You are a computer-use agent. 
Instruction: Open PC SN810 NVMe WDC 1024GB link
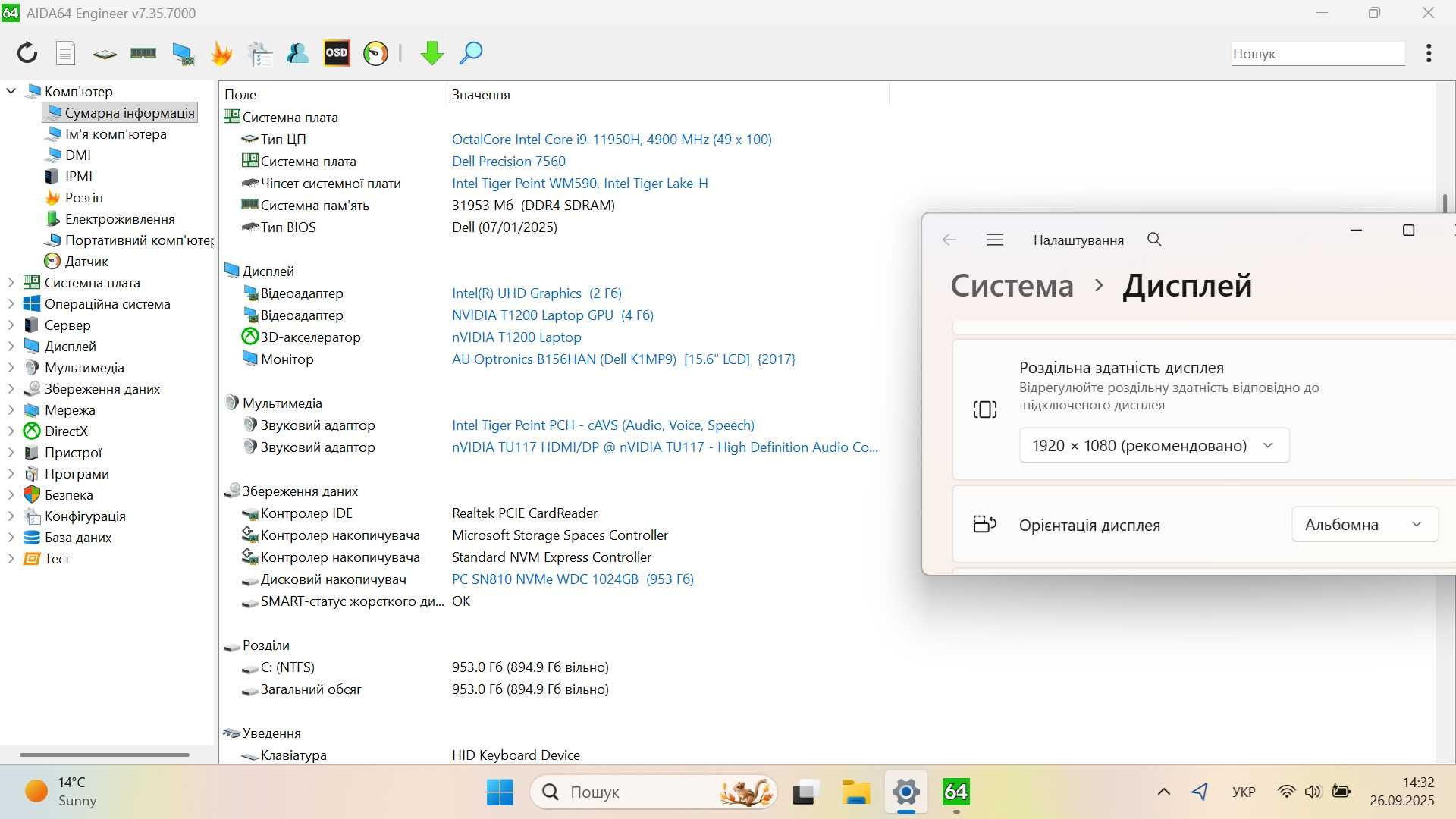(573, 579)
